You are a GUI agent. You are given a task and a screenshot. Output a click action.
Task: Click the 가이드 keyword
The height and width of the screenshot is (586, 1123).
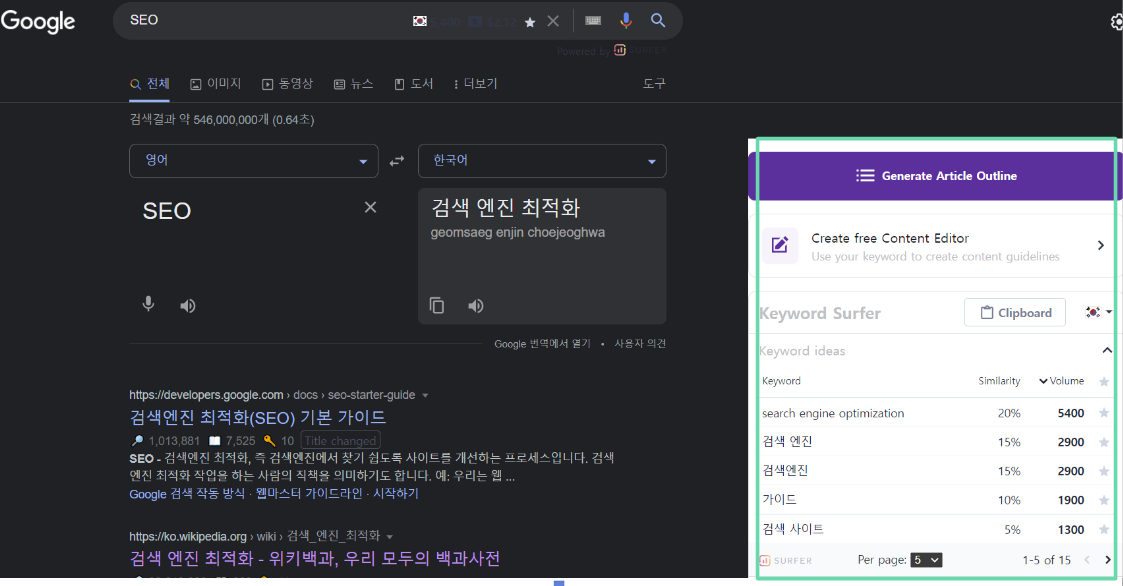pyautogui.click(x=779, y=500)
